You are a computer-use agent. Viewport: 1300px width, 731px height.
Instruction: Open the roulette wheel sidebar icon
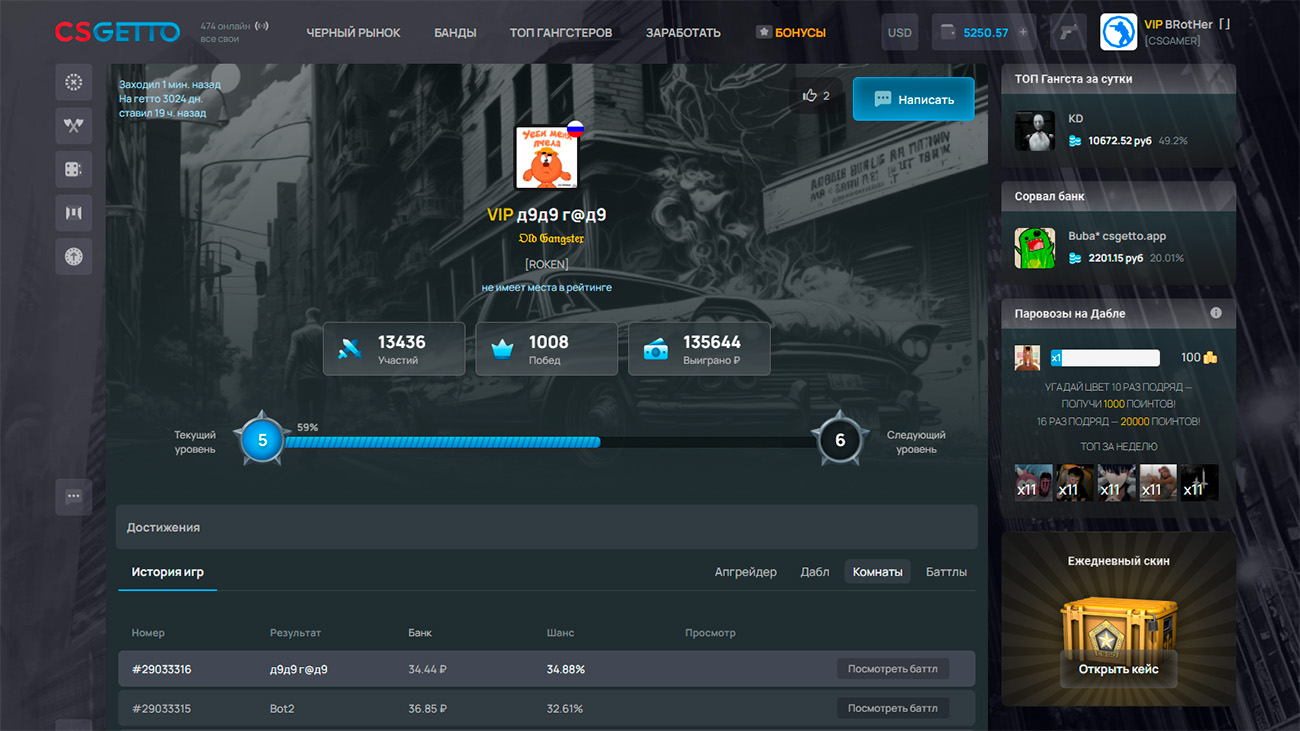[x=73, y=82]
